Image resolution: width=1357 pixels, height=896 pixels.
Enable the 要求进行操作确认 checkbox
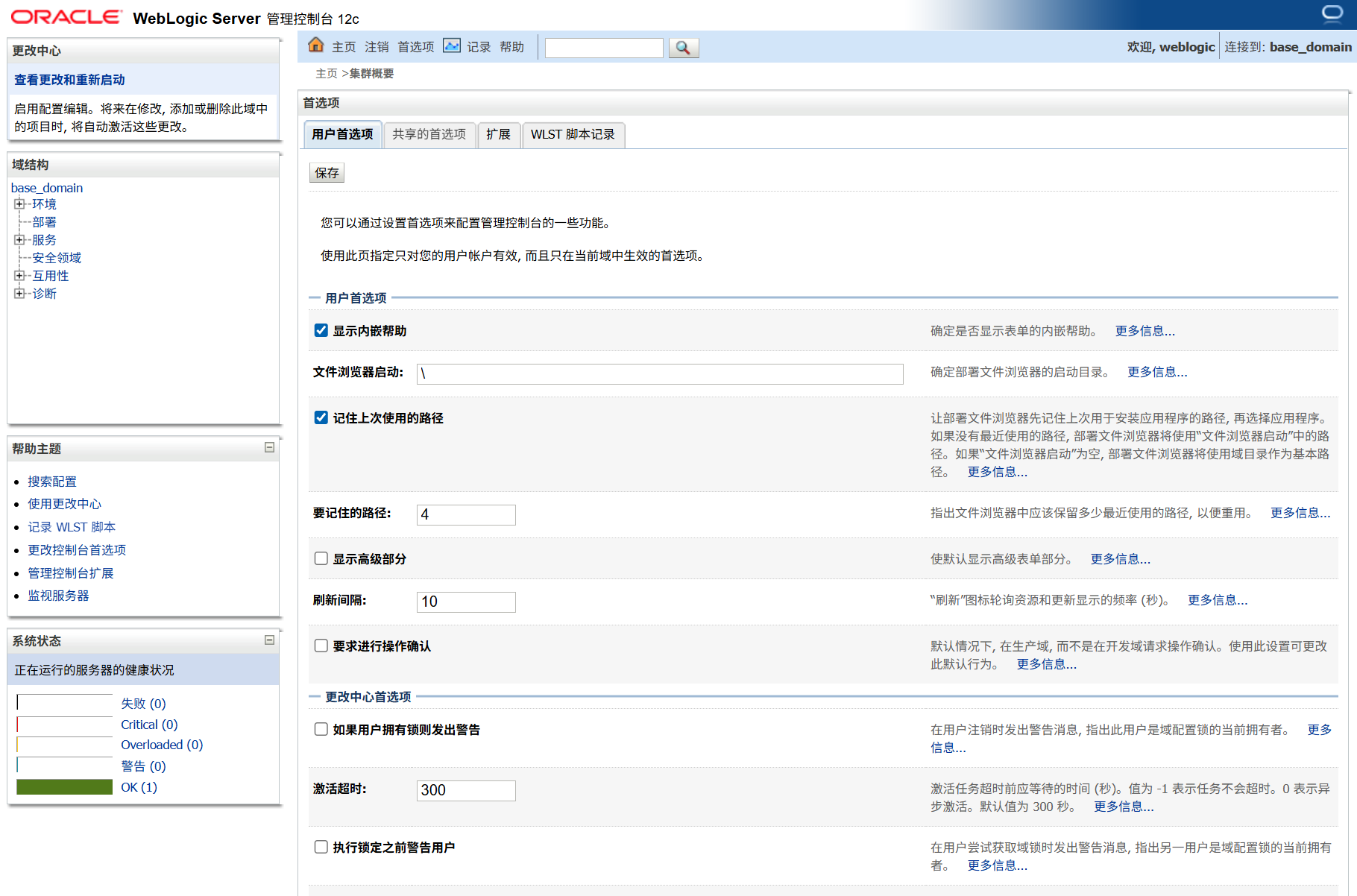pos(321,646)
